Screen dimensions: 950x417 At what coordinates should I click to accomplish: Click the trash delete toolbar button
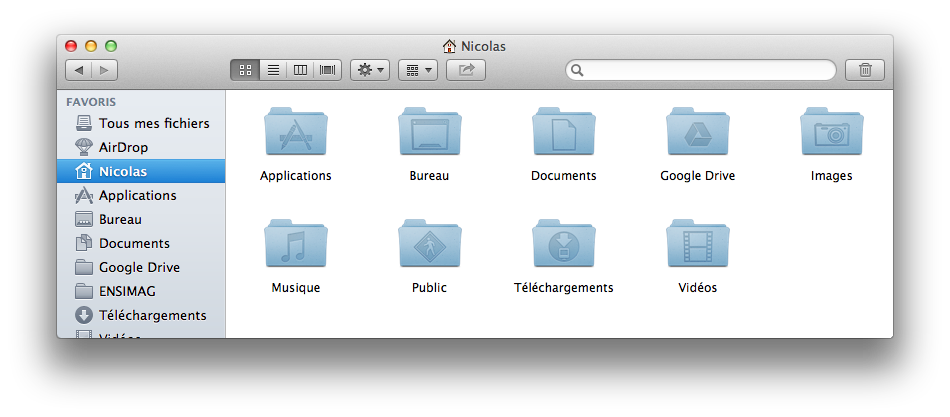point(865,70)
